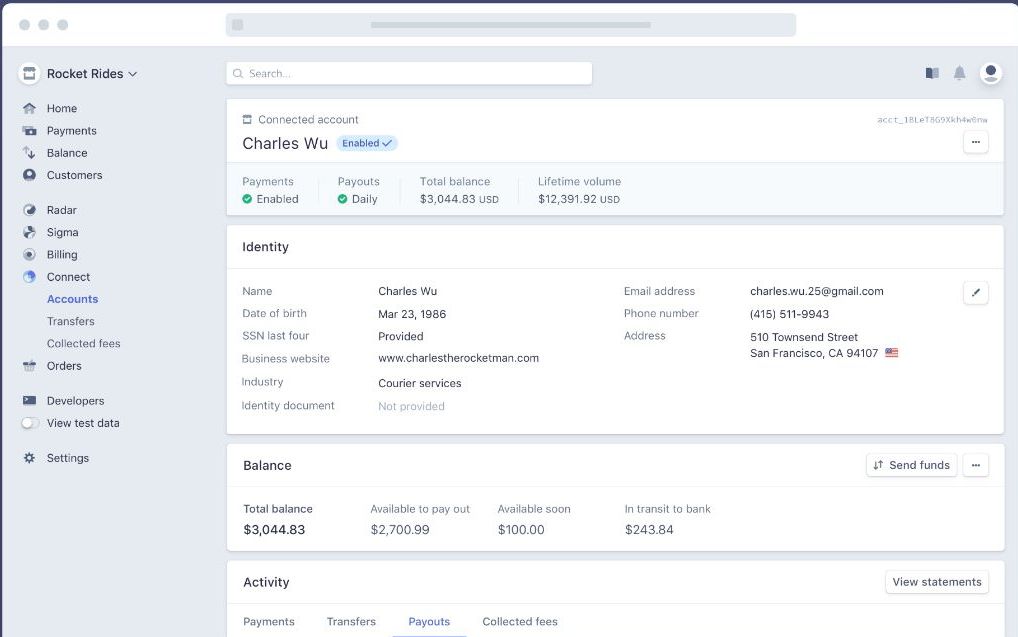Click the Search input field
Screen dimensions: 1018x637
point(409,73)
